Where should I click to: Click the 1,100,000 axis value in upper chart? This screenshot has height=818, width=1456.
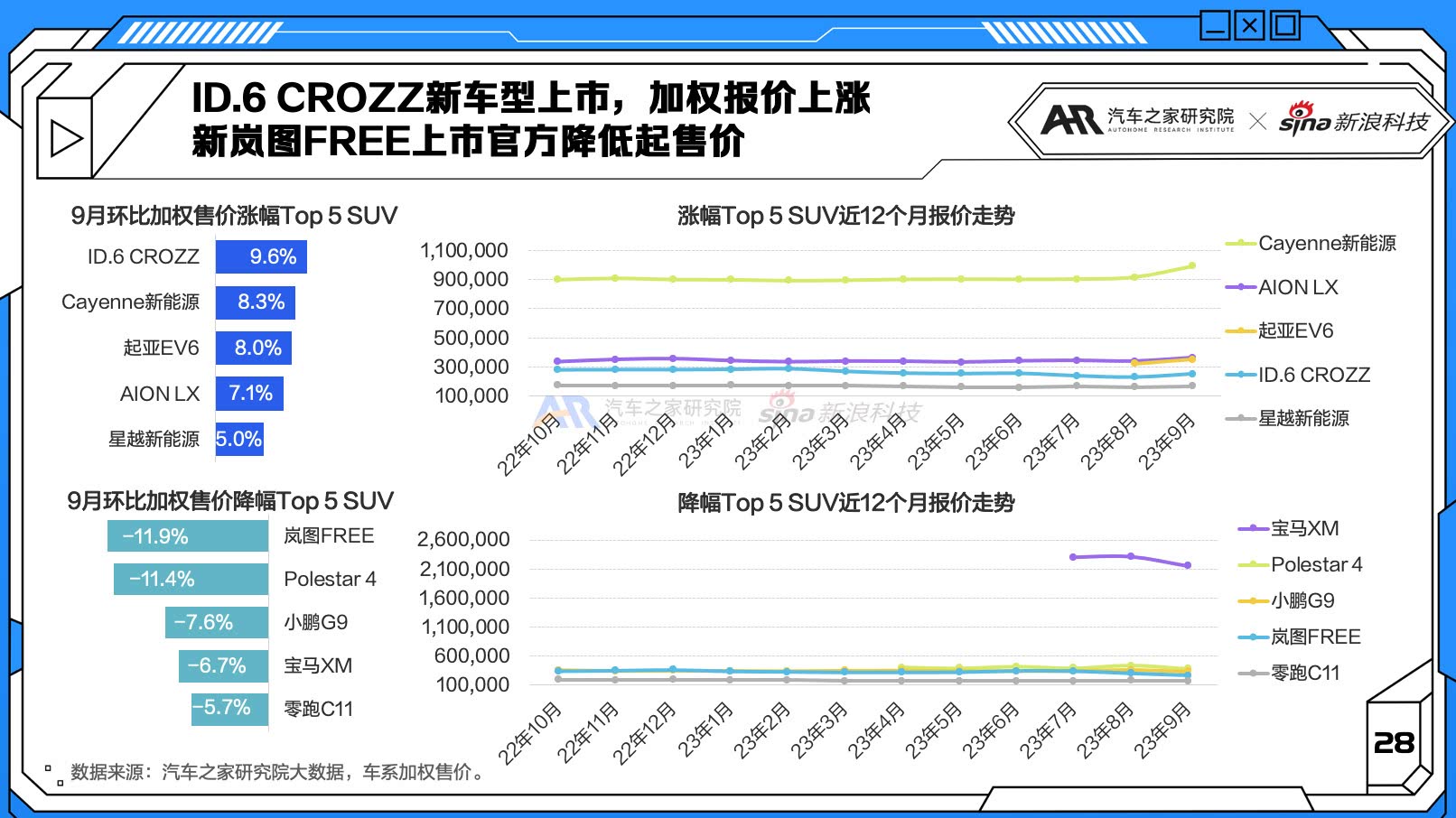[x=464, y=251]
